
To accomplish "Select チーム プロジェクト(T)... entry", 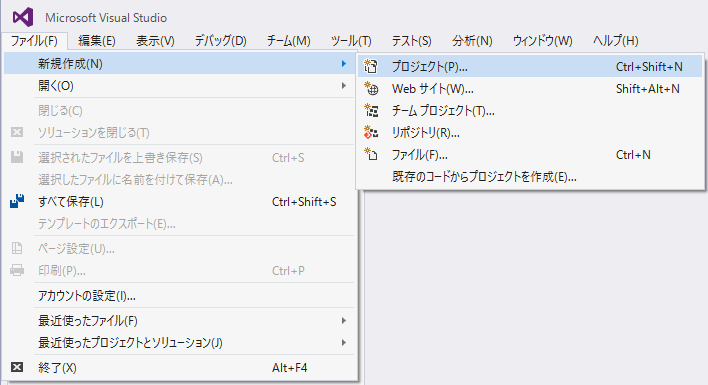I will coord(531,111).
